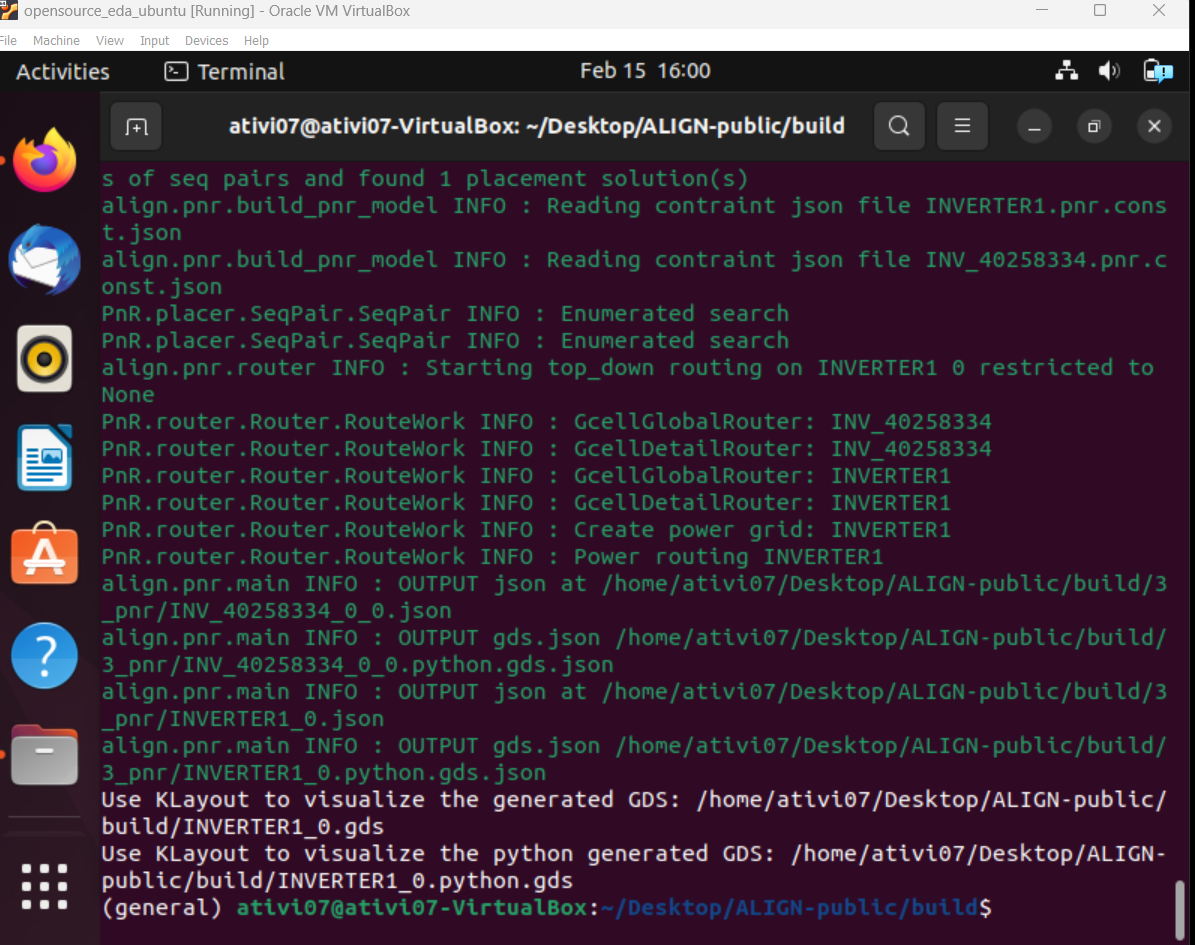Open VirtualBox File menu

click(8, 40)
